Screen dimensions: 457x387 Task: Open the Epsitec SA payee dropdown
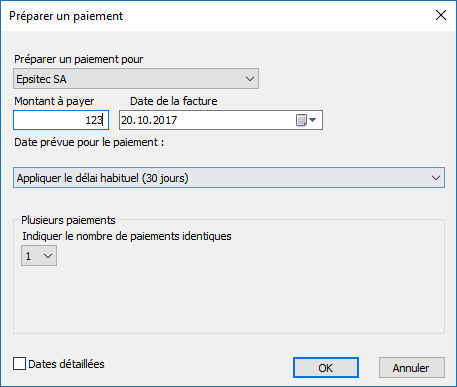coord(136,79)
